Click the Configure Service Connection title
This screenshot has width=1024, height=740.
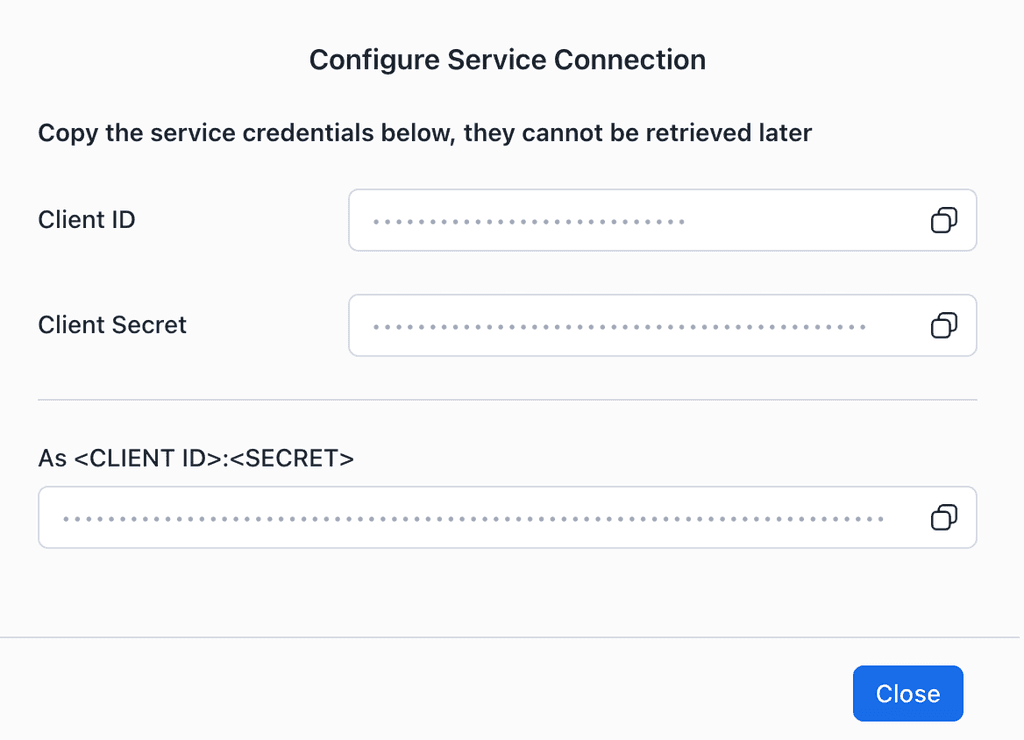507,60
